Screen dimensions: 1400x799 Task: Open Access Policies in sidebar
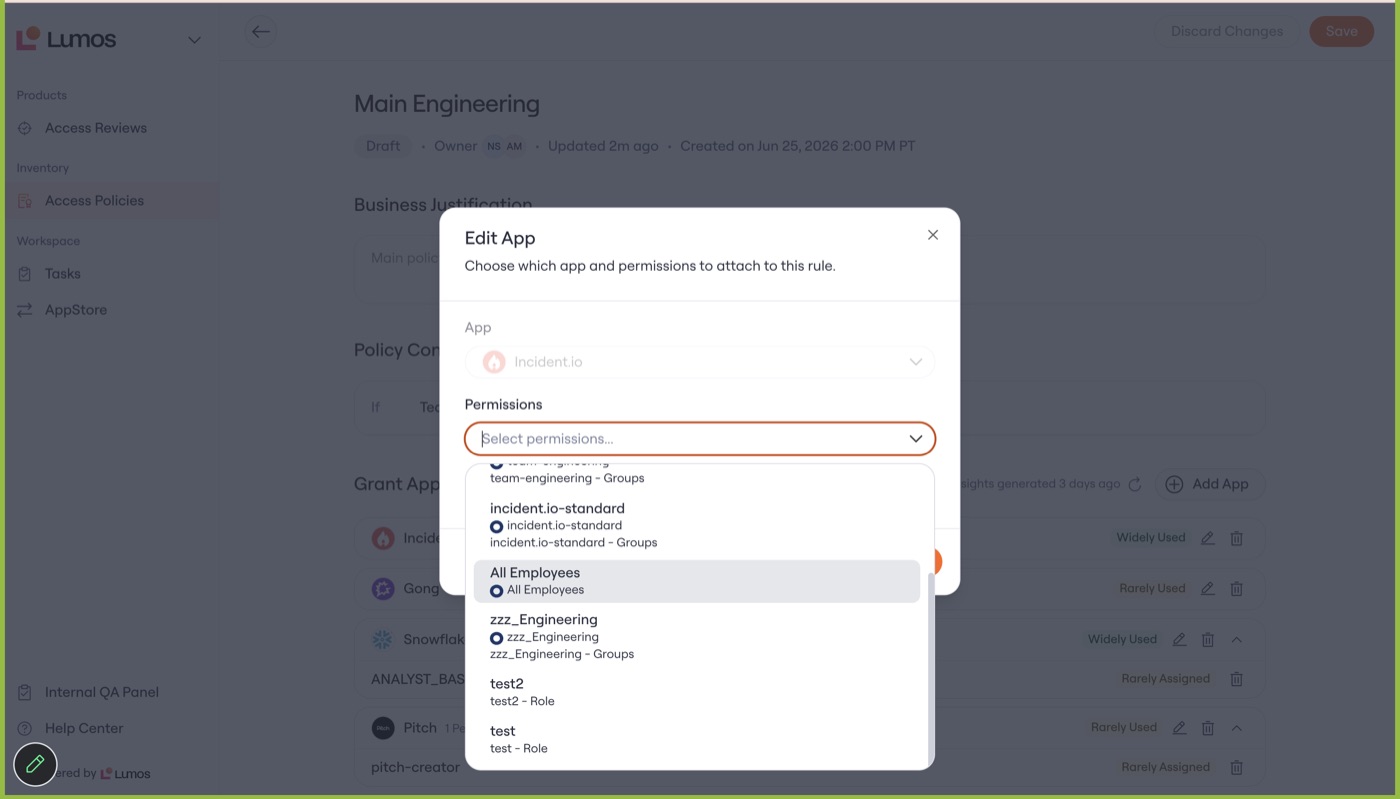click(x=94, y=201)
